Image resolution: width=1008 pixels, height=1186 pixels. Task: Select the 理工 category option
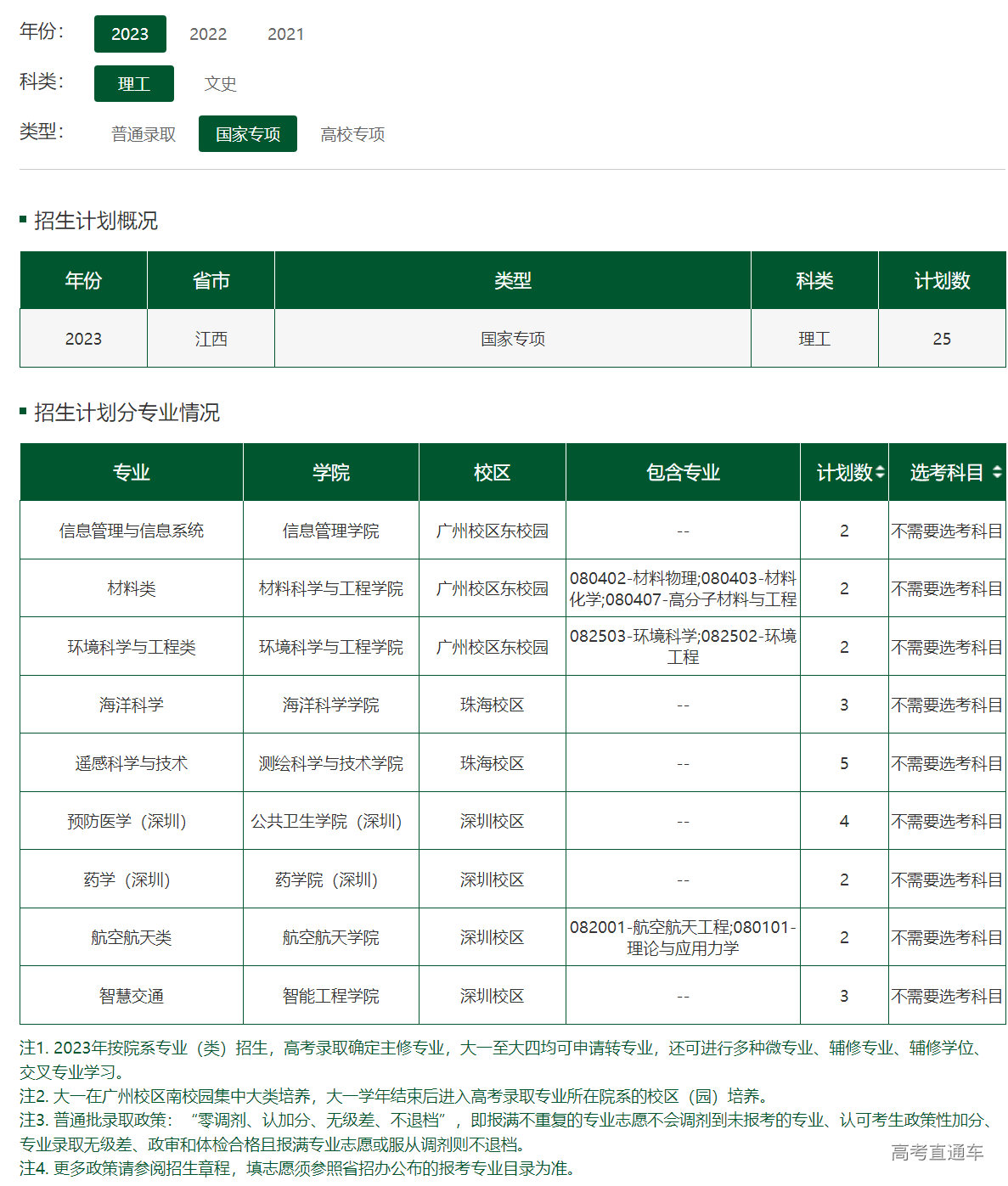pos(133,84)
